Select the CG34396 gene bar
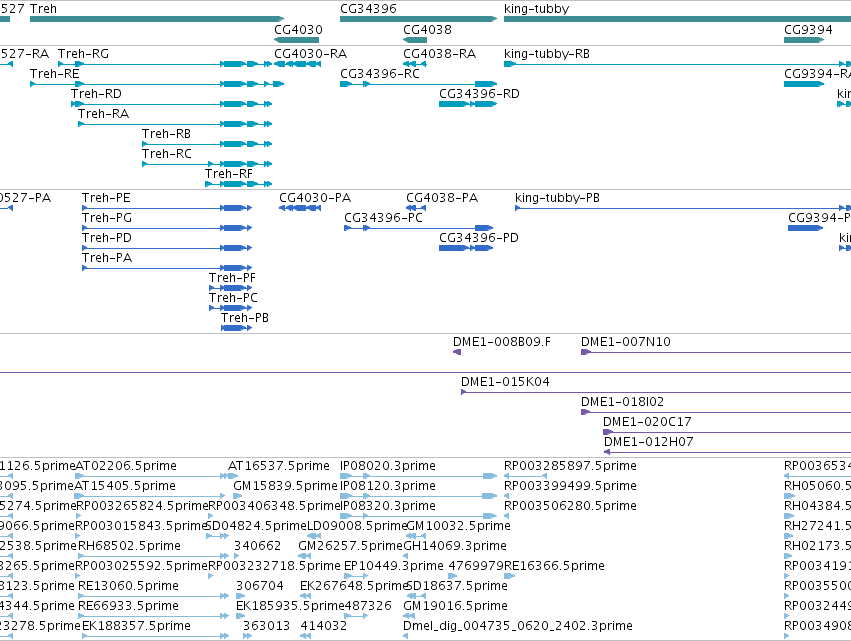851x641 pixels. click(x=418, y=19)
